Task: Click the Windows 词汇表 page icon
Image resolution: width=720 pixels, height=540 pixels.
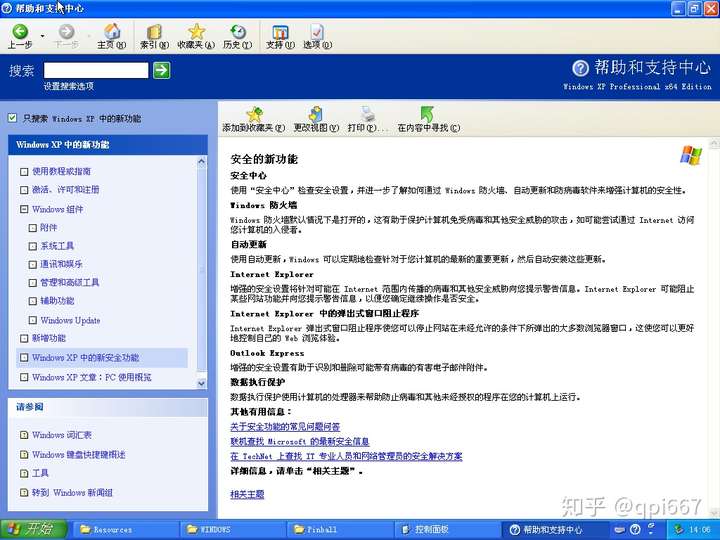Action: click(x=24, y=435)
